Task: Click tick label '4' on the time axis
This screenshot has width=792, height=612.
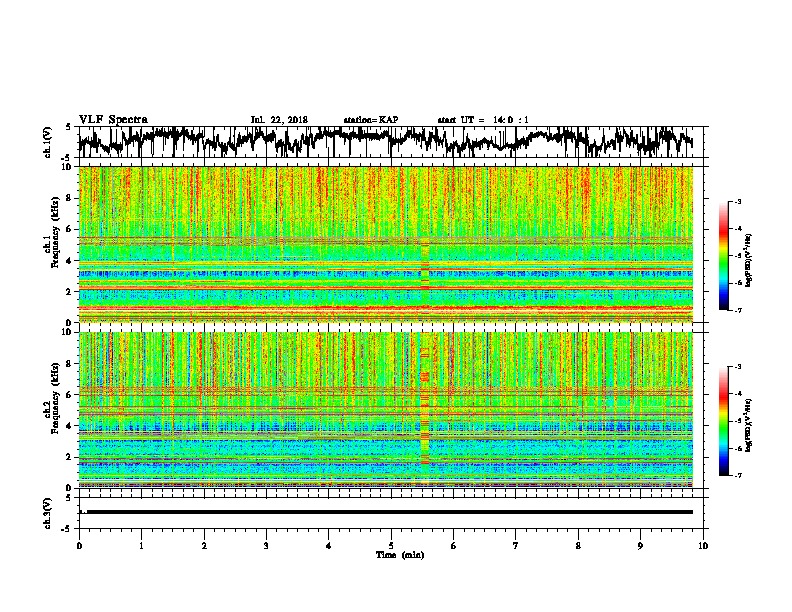Action: [x=329, y=546]
